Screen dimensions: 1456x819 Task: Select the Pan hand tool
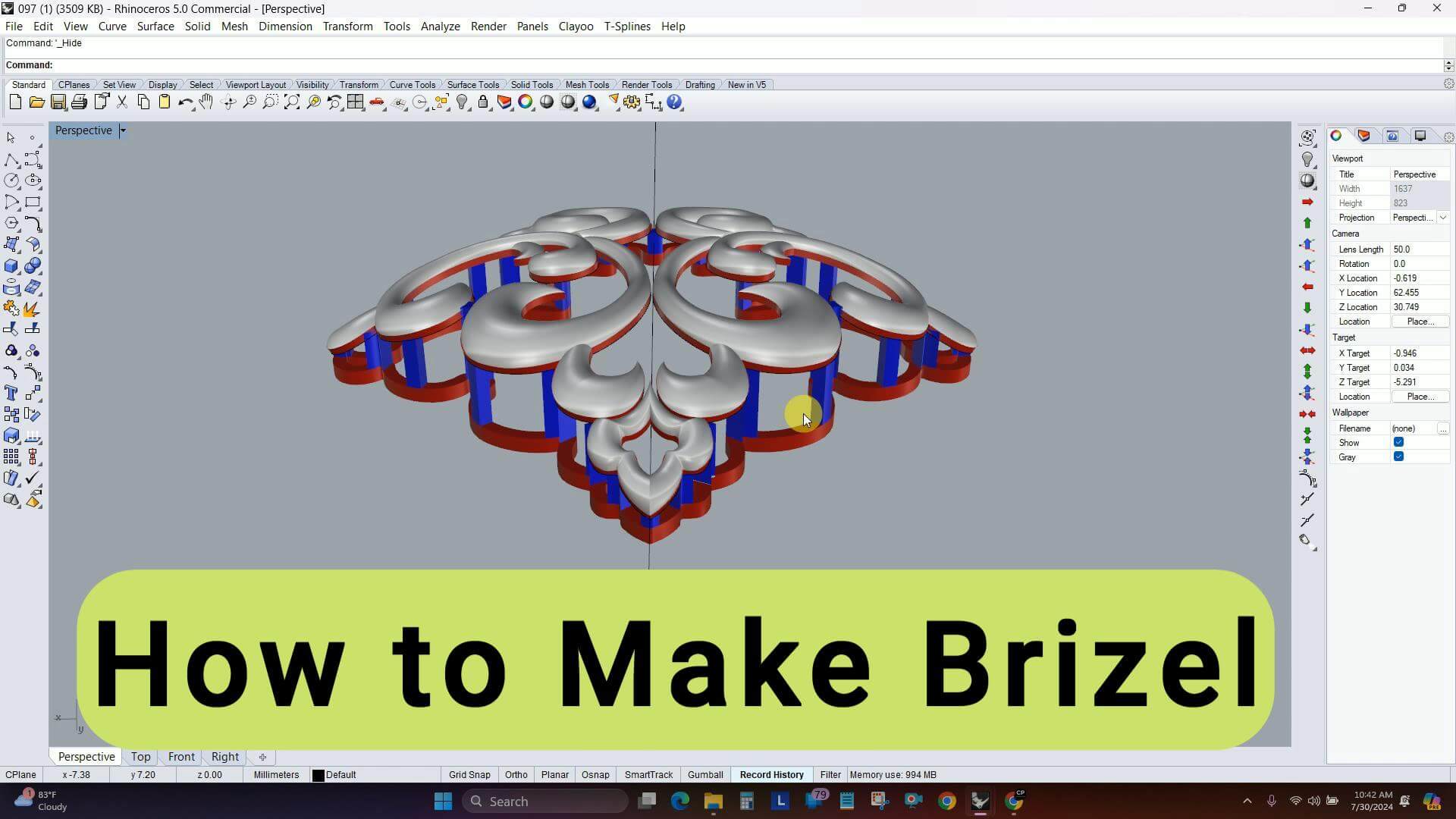click(206, 102)
